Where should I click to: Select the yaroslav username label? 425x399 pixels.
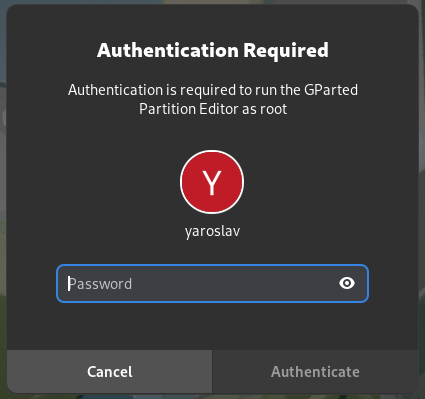[212, 231]
